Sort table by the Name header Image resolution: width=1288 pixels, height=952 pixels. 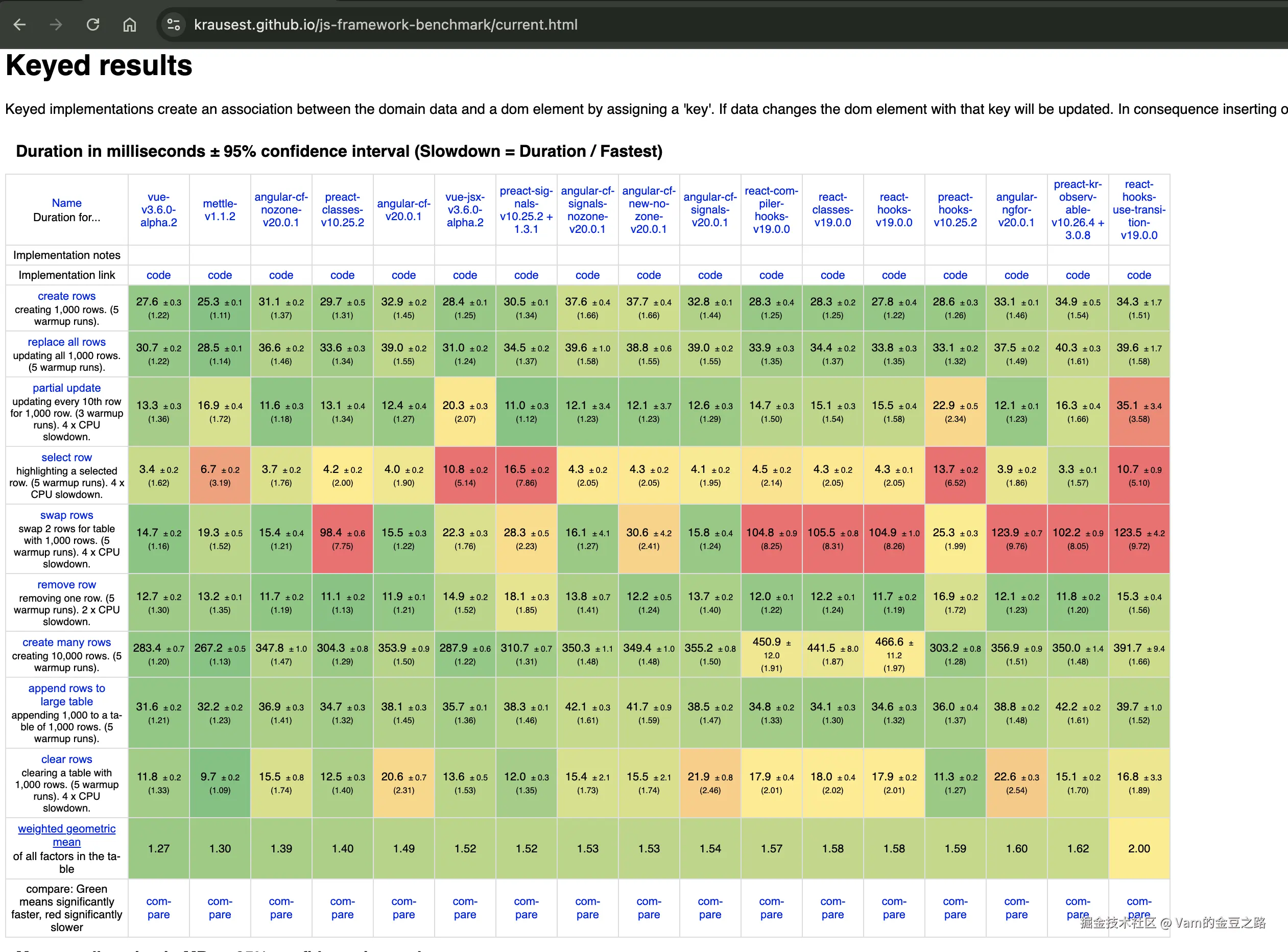click(66, 203)
